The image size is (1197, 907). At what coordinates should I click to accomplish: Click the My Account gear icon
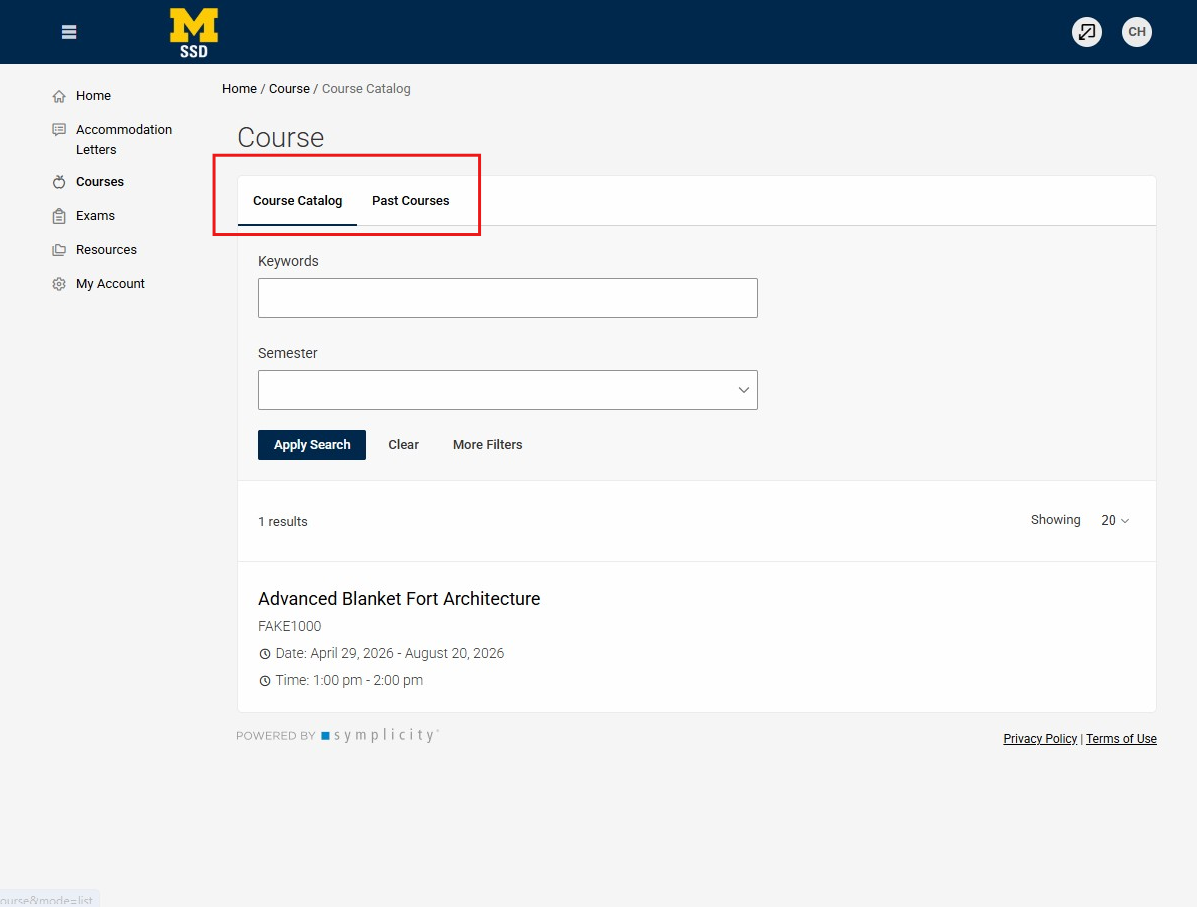pyautogui.click(x=59, y=284)
